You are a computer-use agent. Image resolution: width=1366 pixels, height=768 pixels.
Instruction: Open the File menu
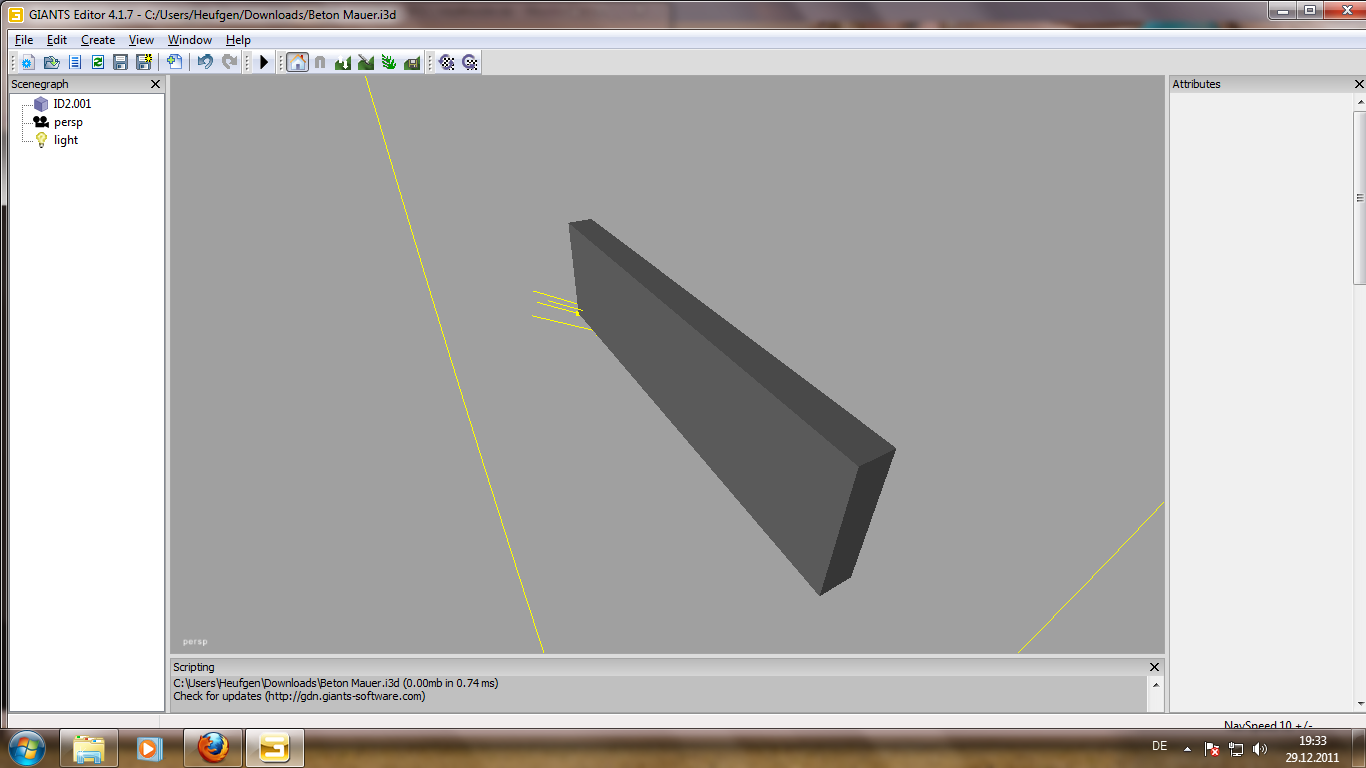tap(24, 40)
